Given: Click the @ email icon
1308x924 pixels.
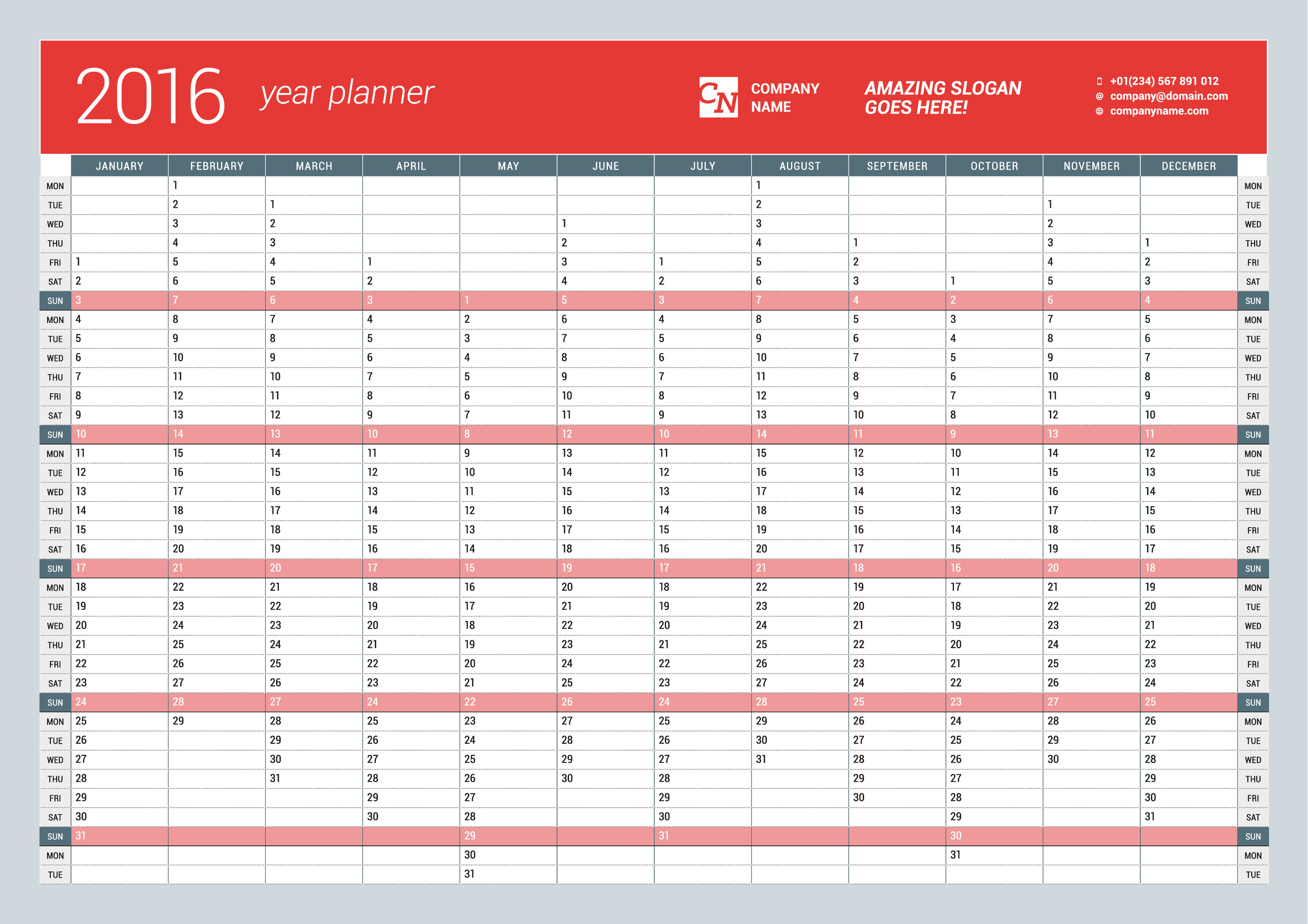Looking at the screenshot, I should click(1100, 96).
